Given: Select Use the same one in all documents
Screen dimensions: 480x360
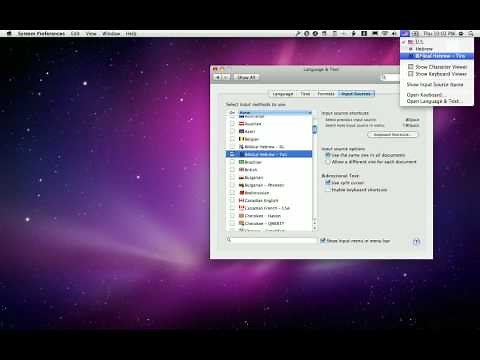Looking at the screenshot, I should (328, 155).
